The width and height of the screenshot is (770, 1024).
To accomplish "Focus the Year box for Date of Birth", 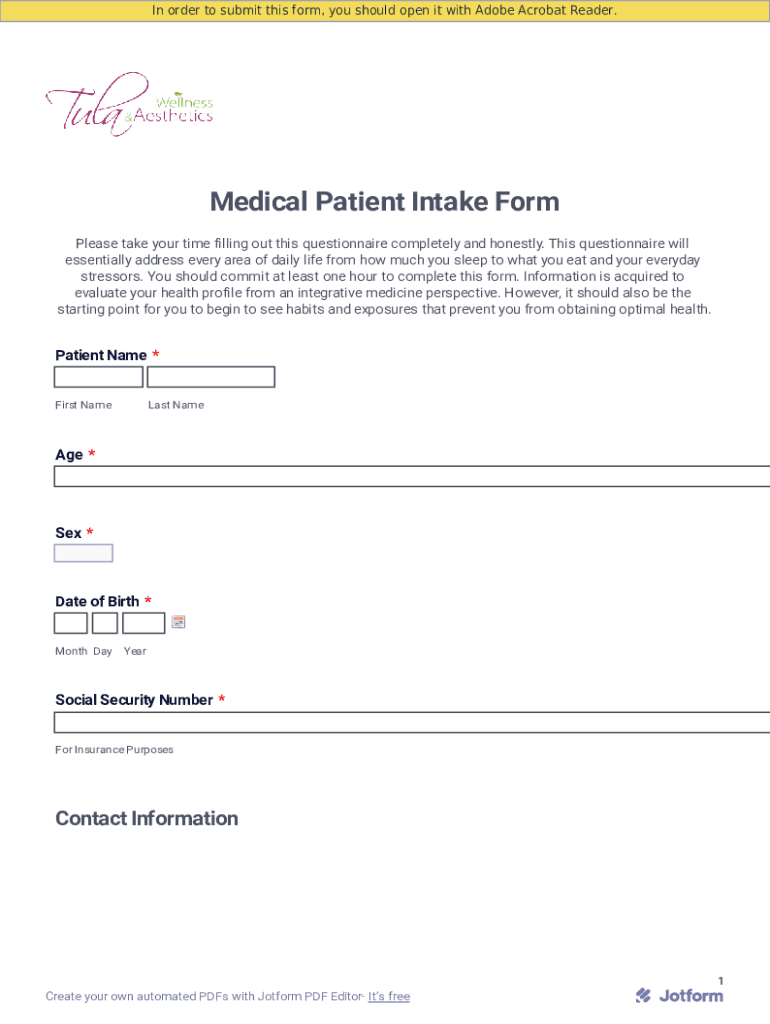I will pyautogui.click(x=143, y=623).
